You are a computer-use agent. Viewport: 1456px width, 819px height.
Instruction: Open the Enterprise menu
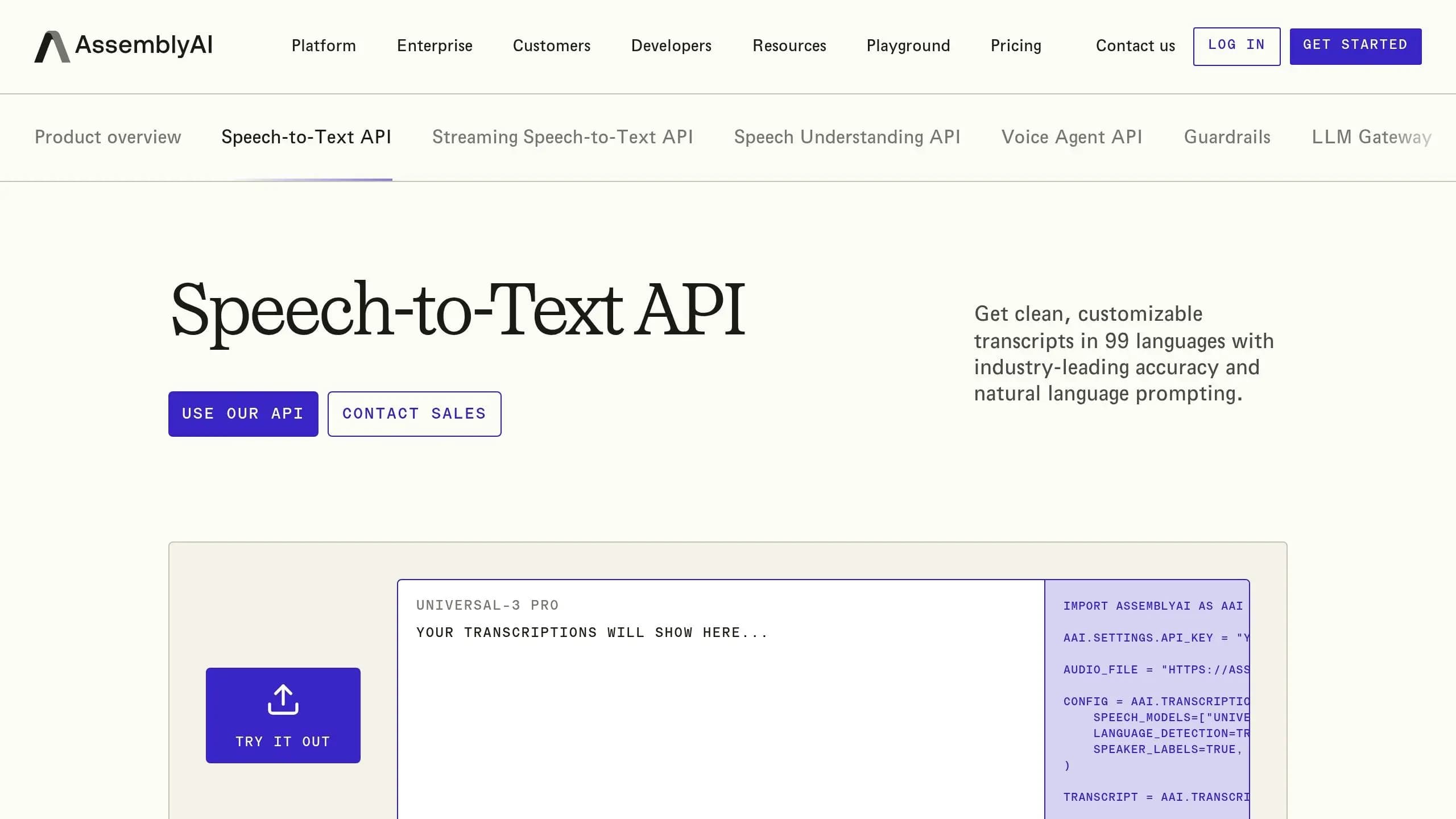tap(435, 45)
